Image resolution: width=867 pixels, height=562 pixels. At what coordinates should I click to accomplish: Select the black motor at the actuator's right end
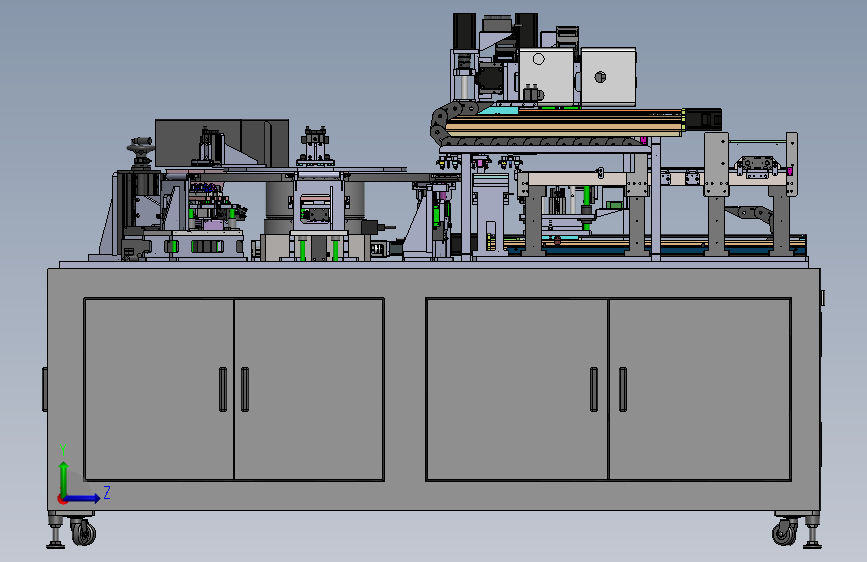tap(703, 119)
